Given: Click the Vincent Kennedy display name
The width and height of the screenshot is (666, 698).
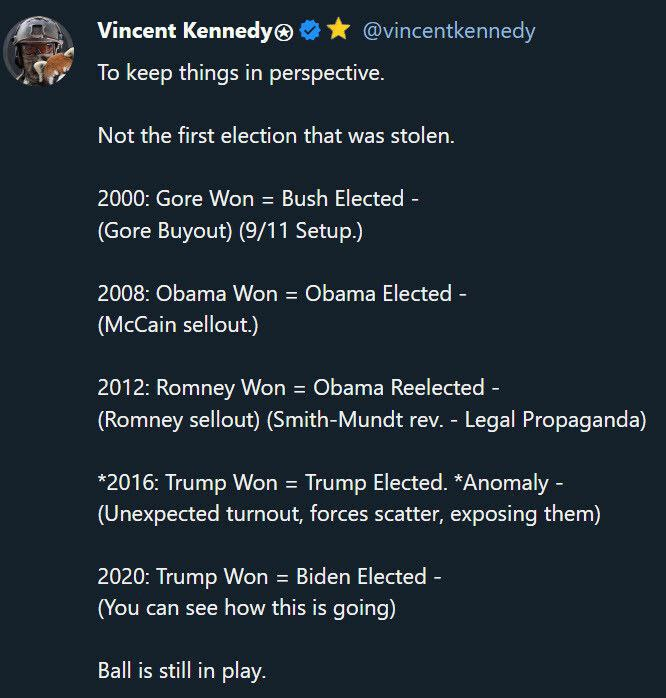Looking at the screenshot, I should (x=185, y=31).
